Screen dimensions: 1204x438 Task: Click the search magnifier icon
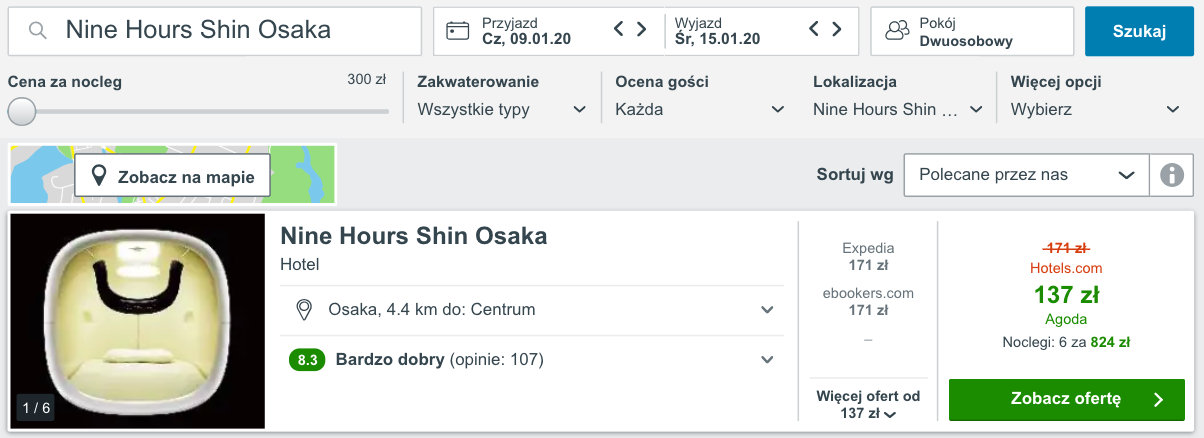38,31
